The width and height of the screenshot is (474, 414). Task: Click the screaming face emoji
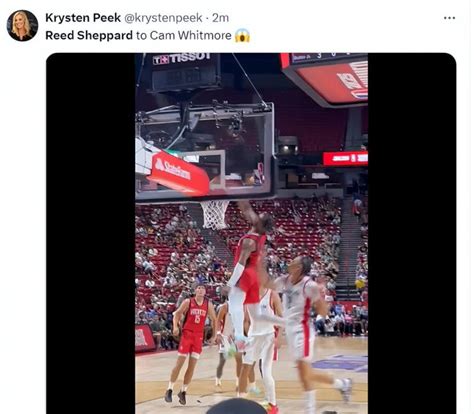(x=242, y=36)
